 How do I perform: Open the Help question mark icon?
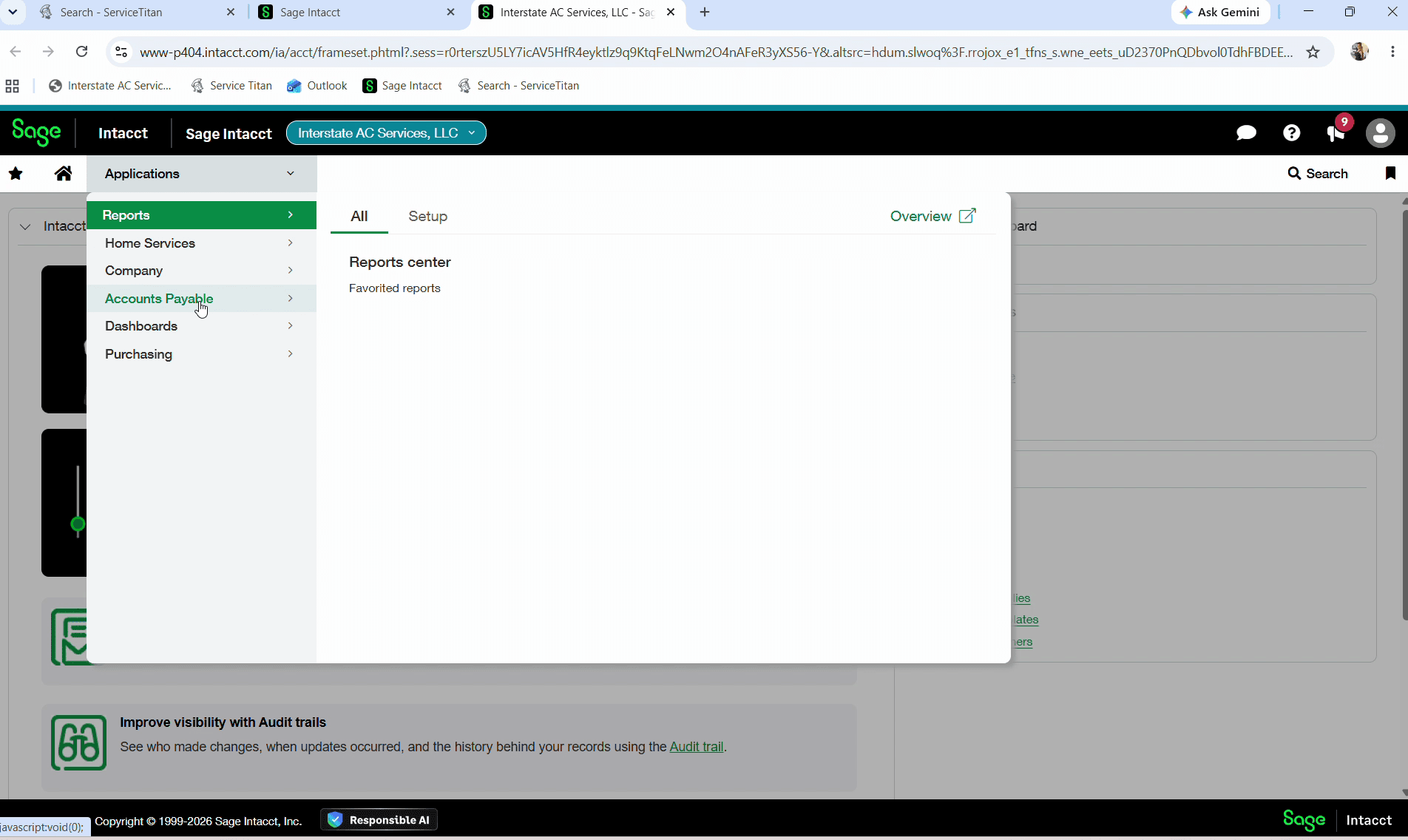point(1291,133)
